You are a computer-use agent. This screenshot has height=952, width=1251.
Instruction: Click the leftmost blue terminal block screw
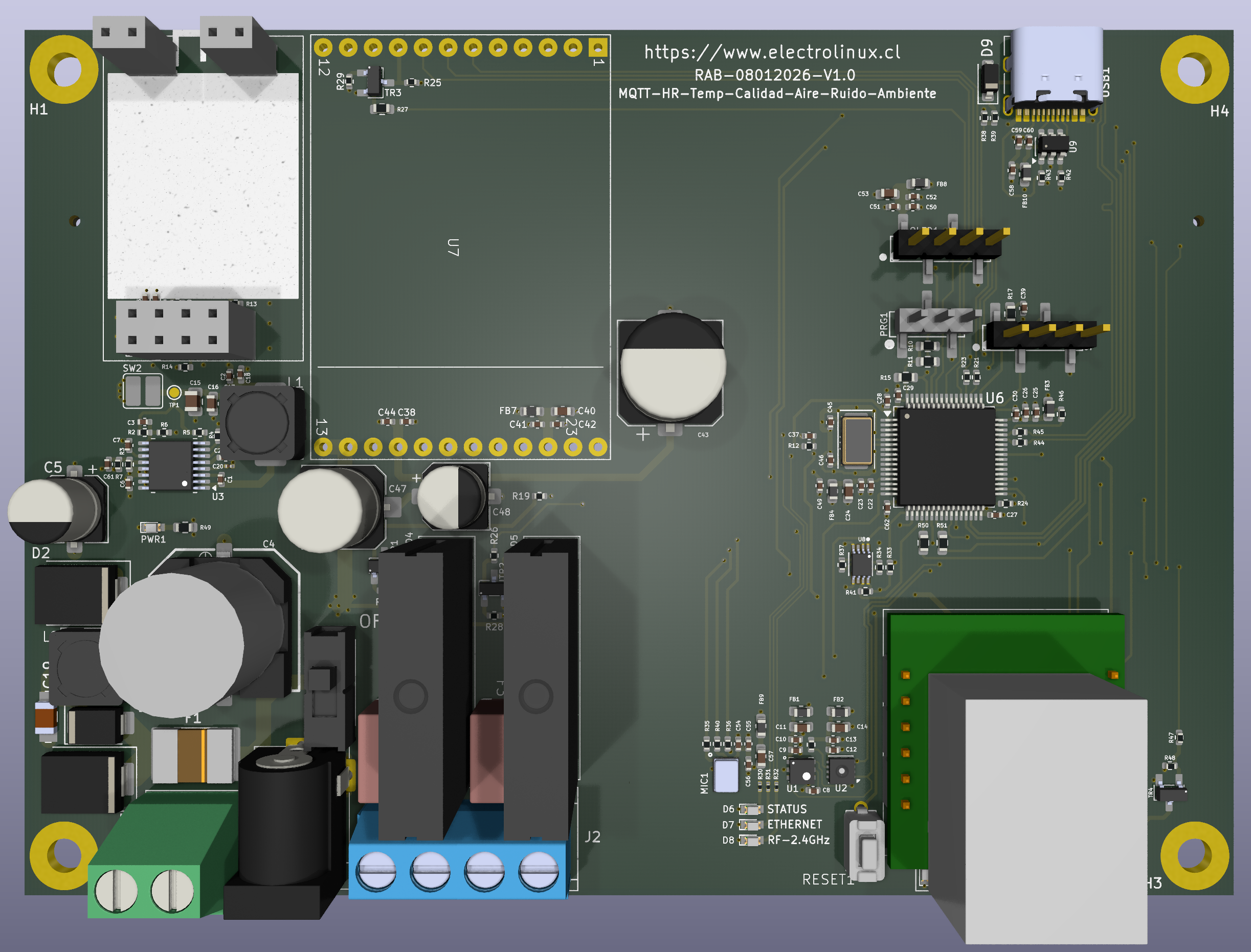376,872
